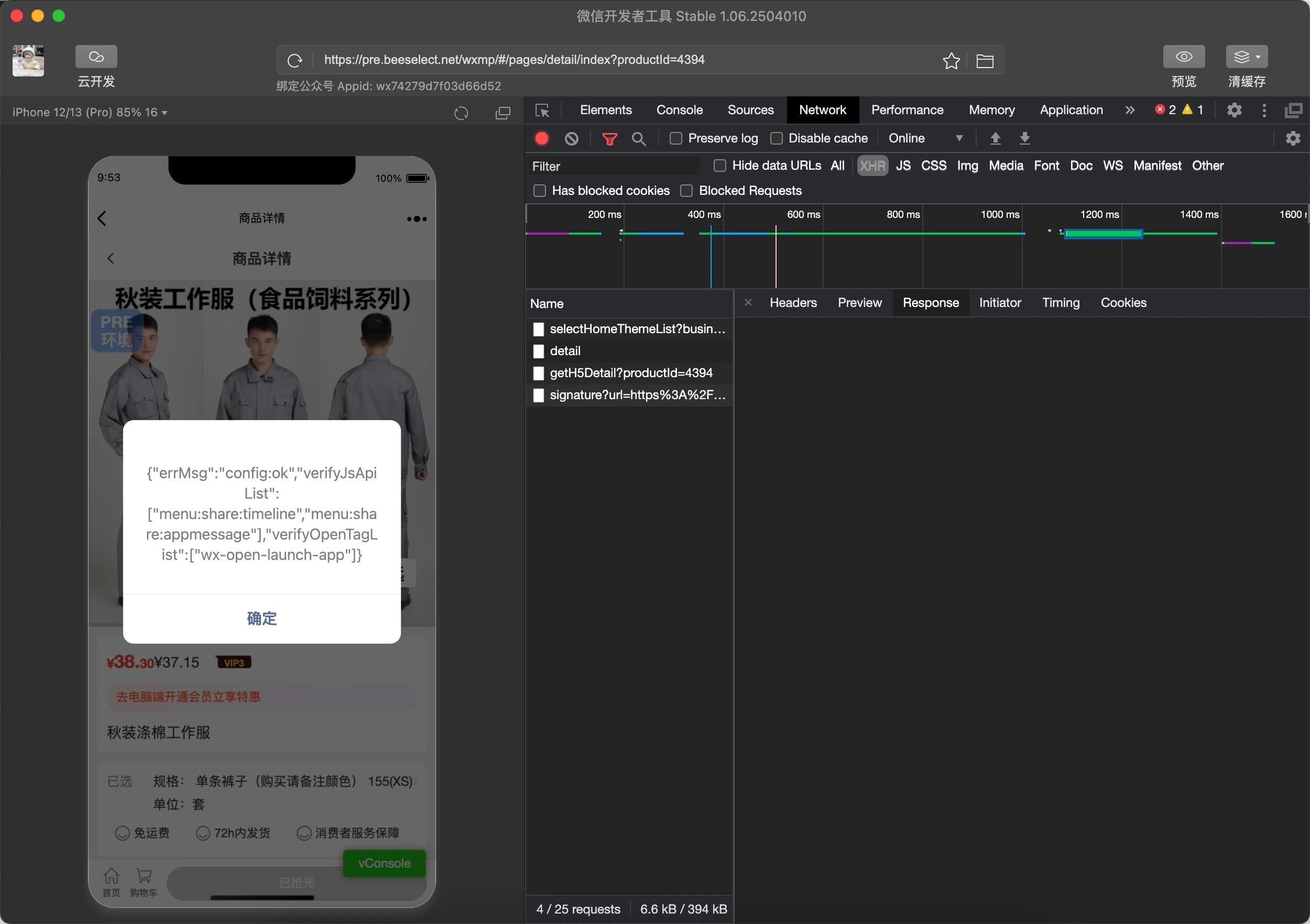
Task: Open the DevTools settings gear icon
Action: pyautogui.click(x=1233, y=110)
